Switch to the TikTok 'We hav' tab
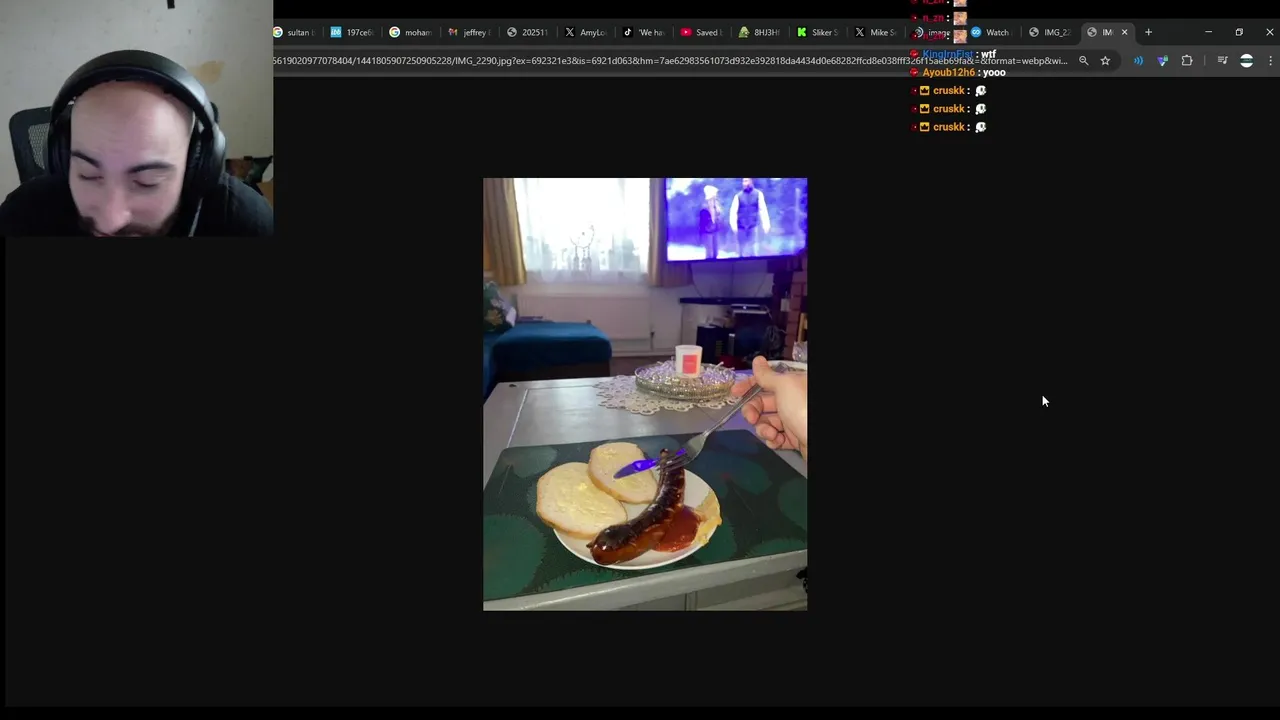This screenshot has width=1280, height=720. coord(645,32)
